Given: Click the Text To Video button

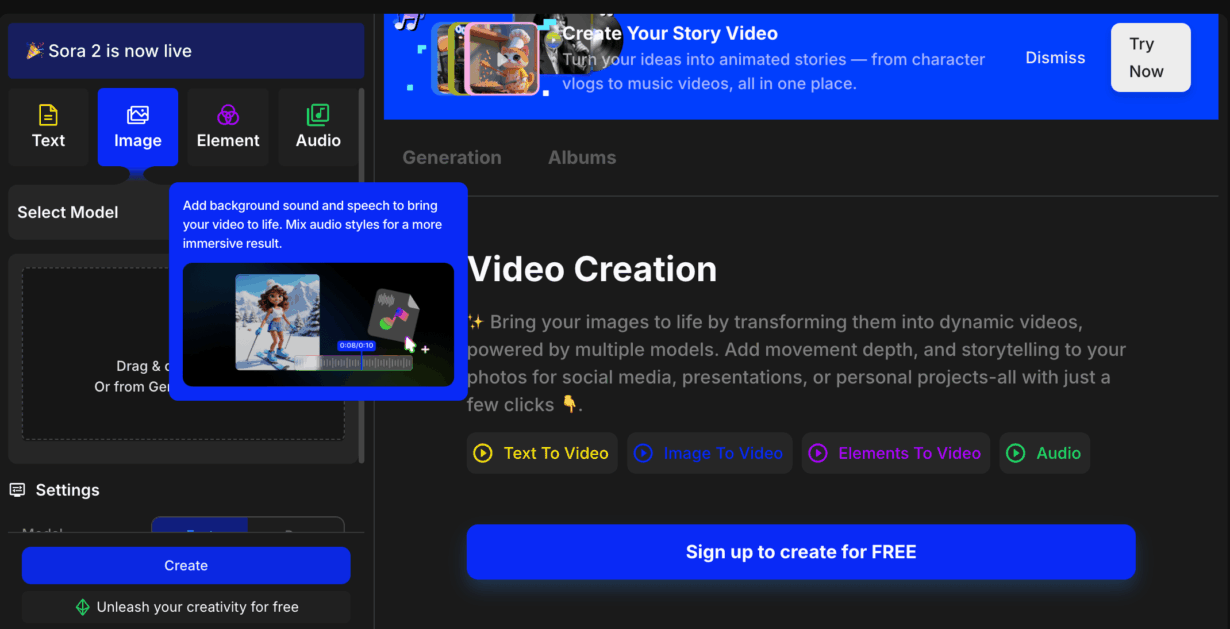Looking at the screenshot, I should tap(542, 453).
